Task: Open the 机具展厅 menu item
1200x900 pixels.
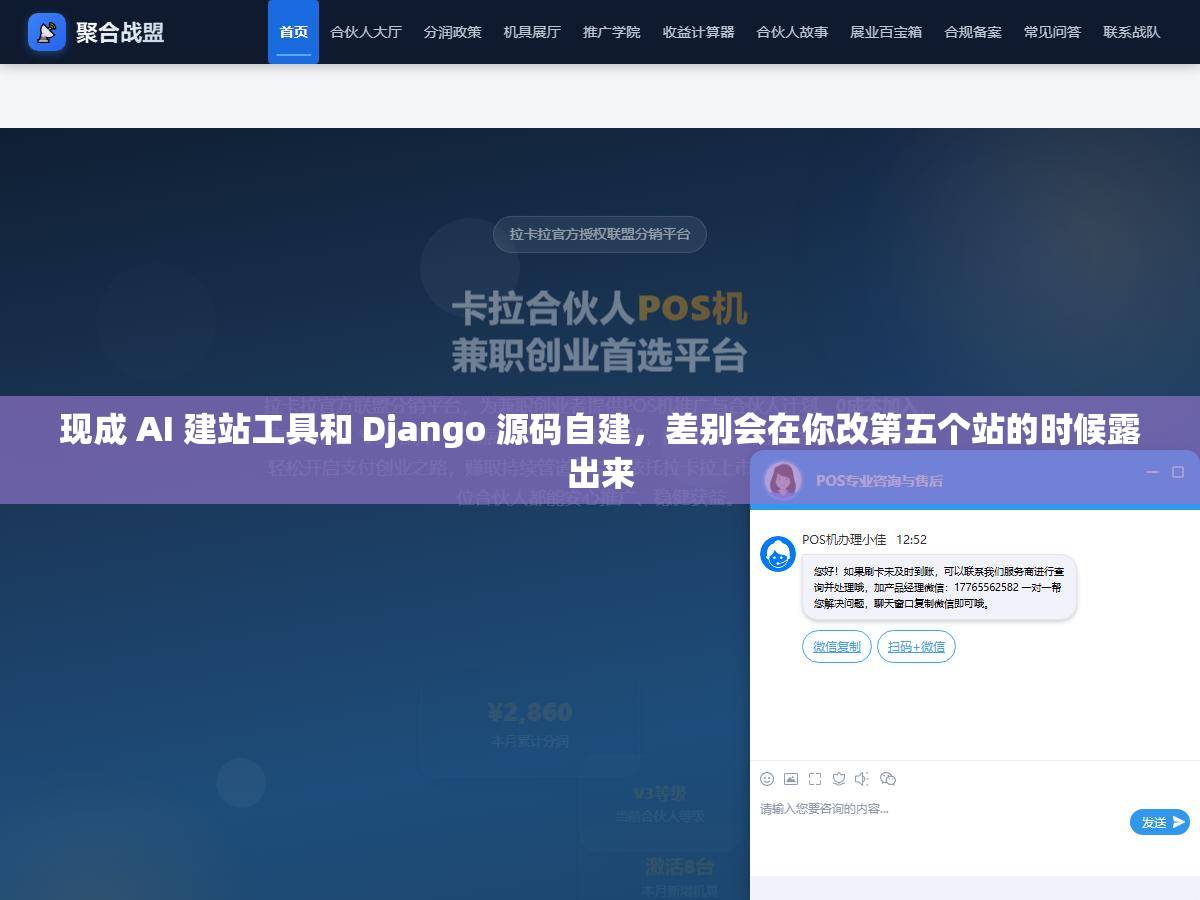Action: (532, 32)
